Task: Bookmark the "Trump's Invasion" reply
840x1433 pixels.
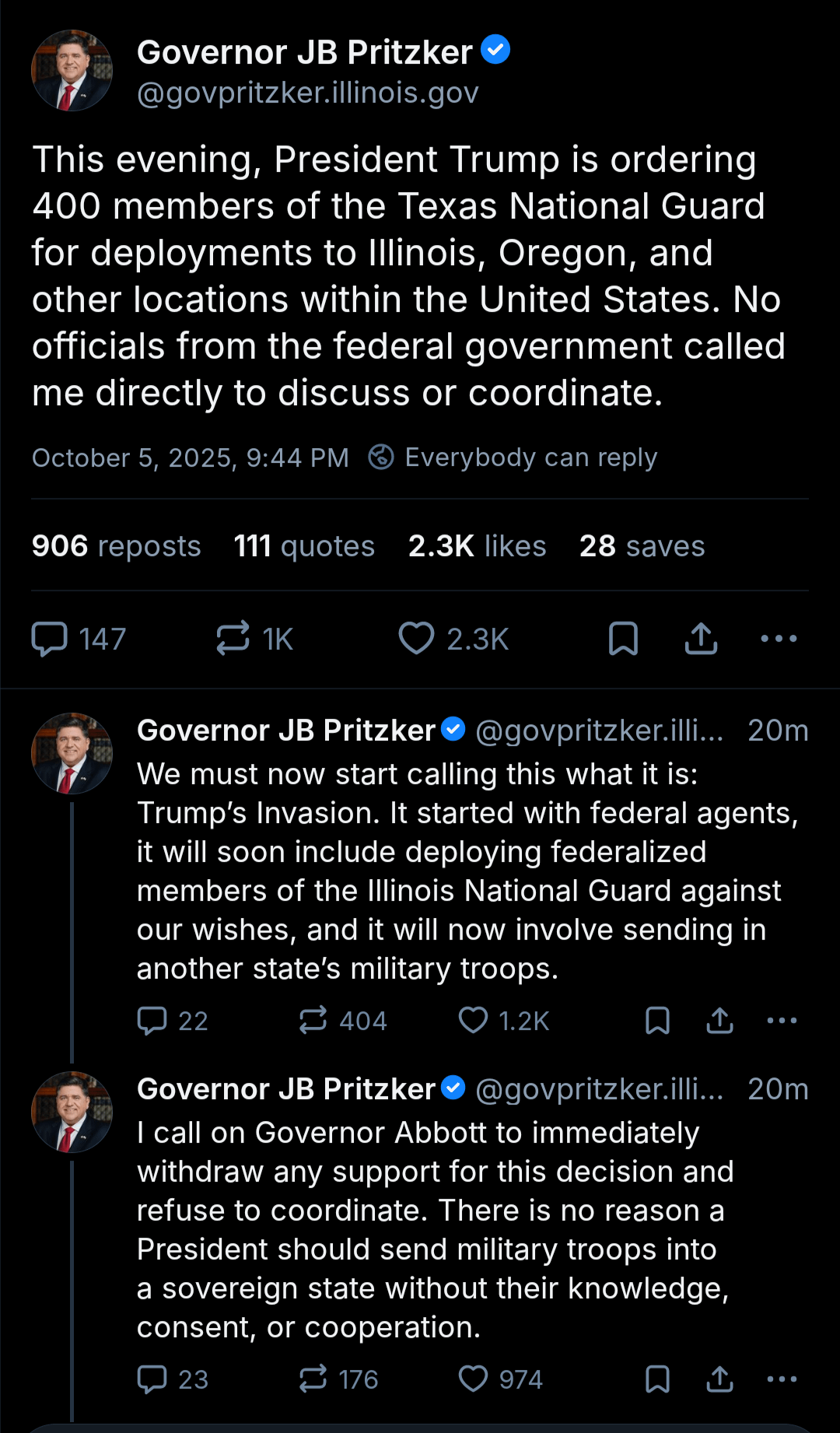Action: pyautogui.click(x=657, y=1020)
